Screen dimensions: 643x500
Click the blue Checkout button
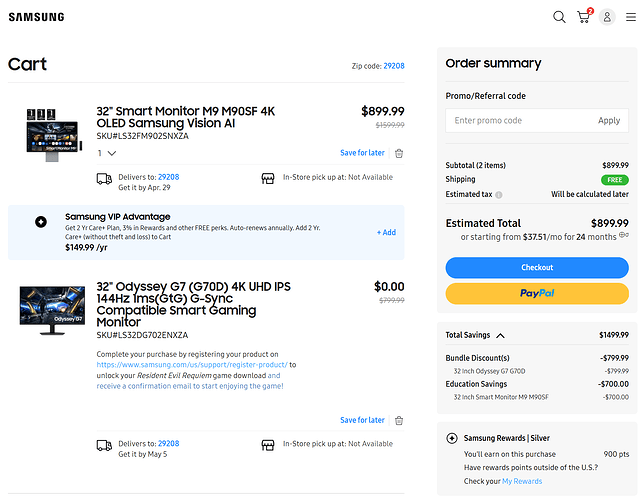(x=537, y=267)
